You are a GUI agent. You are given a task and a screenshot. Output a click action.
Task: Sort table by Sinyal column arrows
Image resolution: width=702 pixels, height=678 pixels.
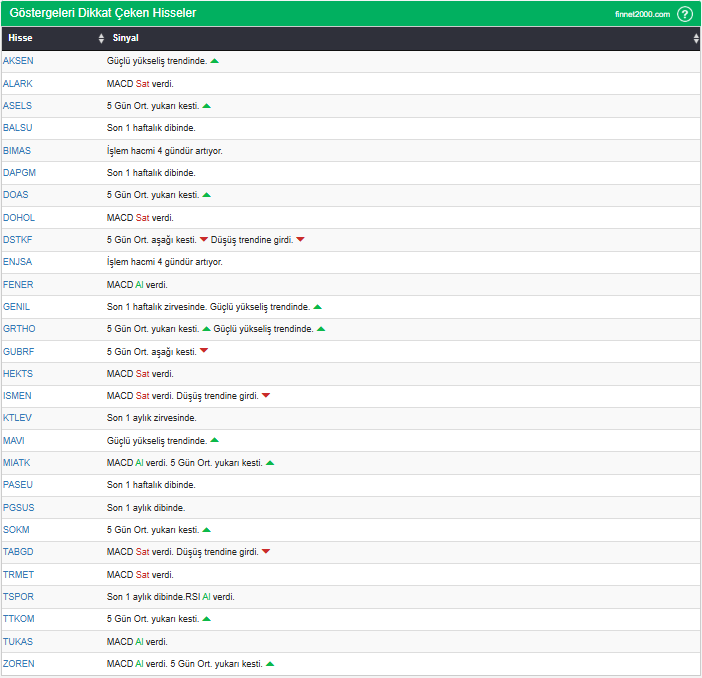[x=696, y=38]
